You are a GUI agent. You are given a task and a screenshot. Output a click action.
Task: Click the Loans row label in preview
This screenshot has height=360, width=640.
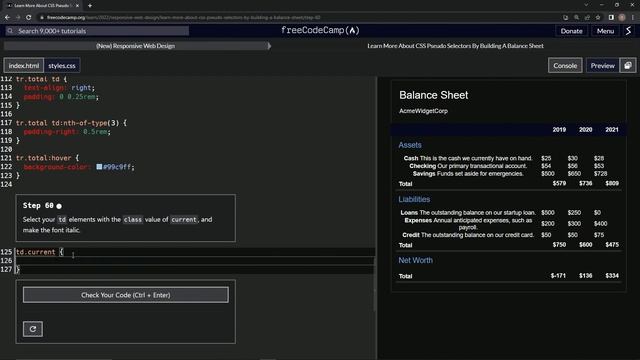[409, 213]
